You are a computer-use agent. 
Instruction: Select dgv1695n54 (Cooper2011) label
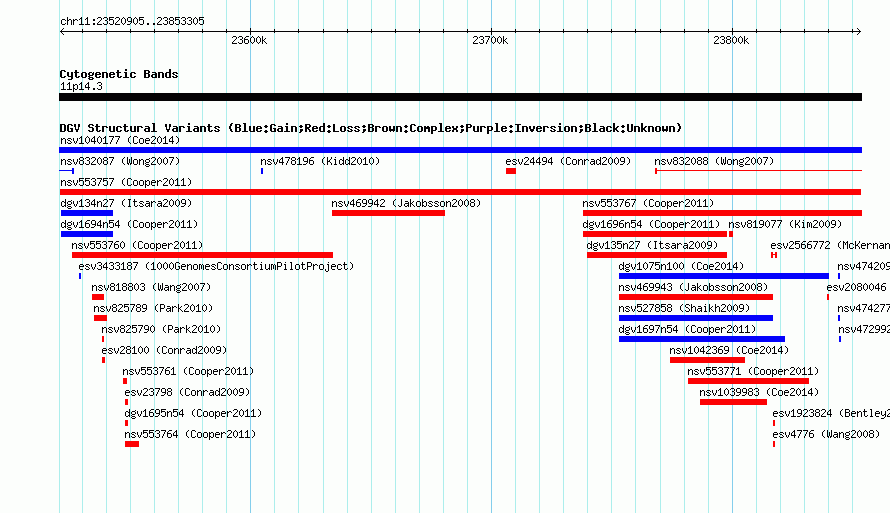point(193,413)
